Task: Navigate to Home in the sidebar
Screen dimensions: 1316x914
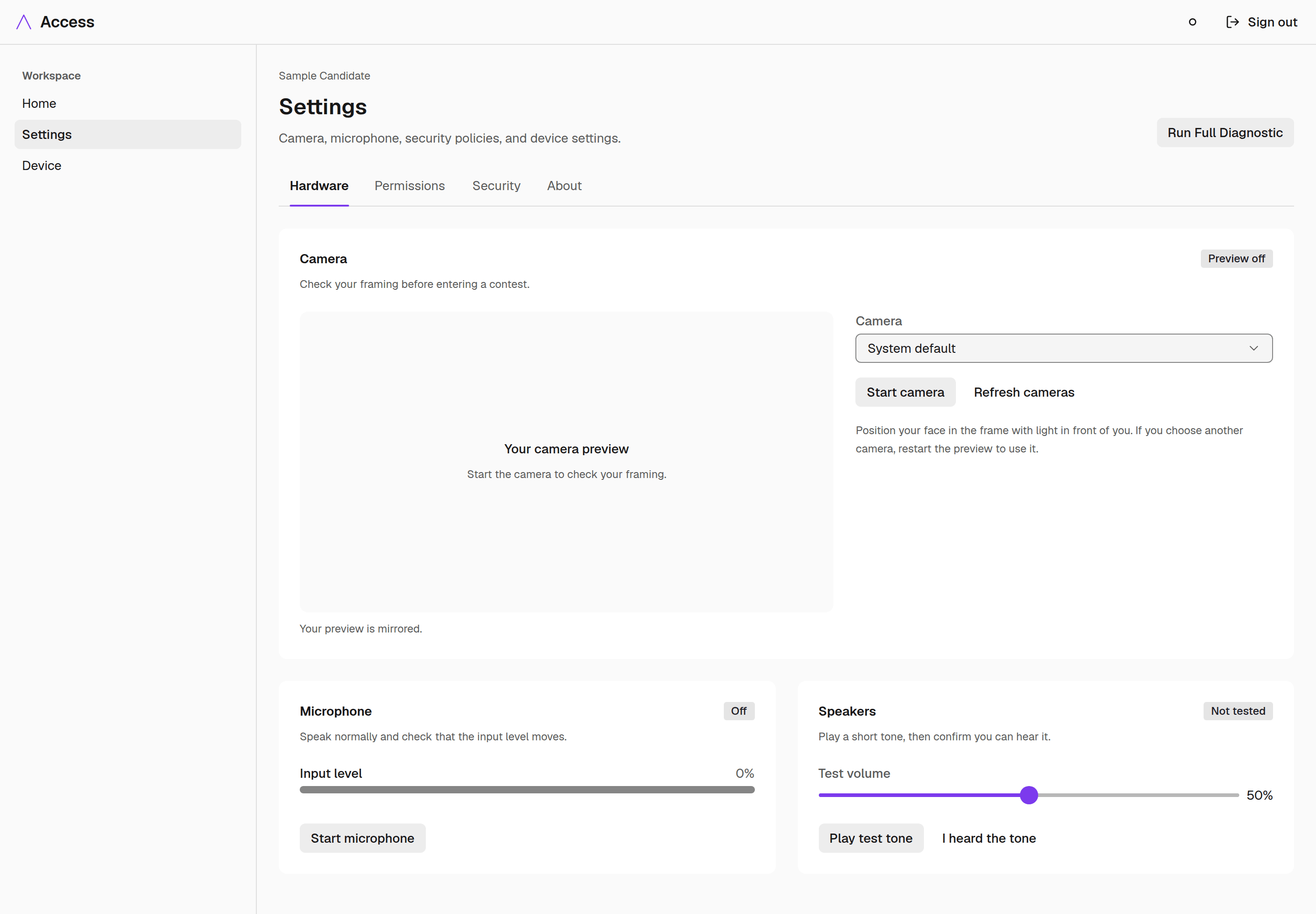Action: coord(127,103)
